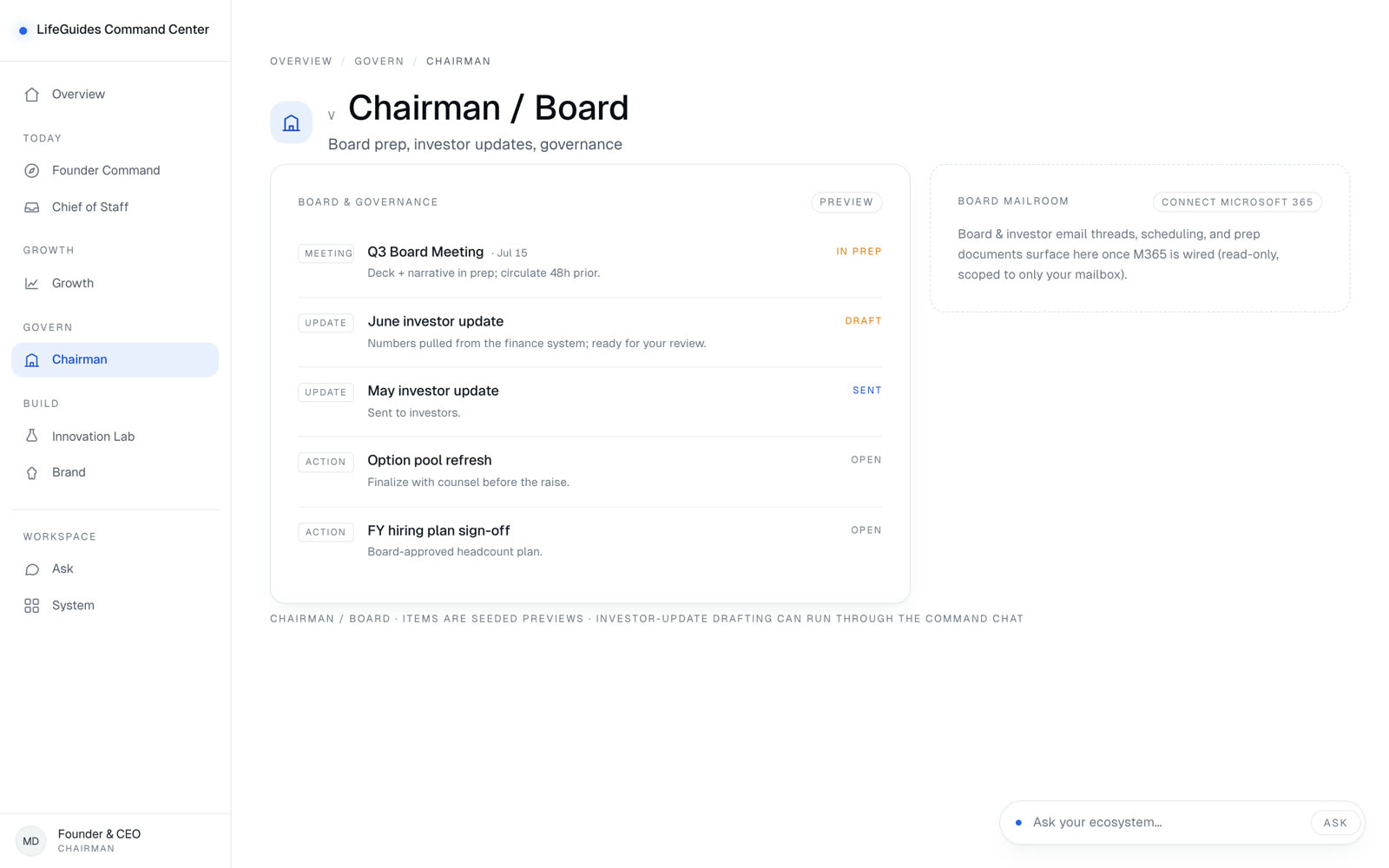
Task: Click OPEN status on Option pool refresh
Action: (866, 460)
